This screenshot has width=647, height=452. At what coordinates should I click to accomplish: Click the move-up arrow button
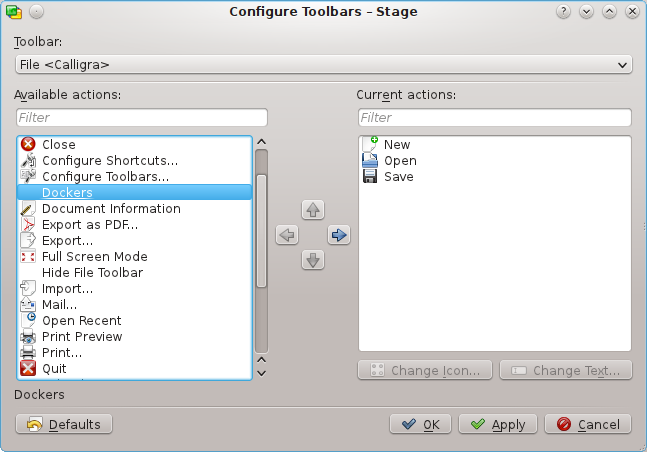tap(313, 210)
